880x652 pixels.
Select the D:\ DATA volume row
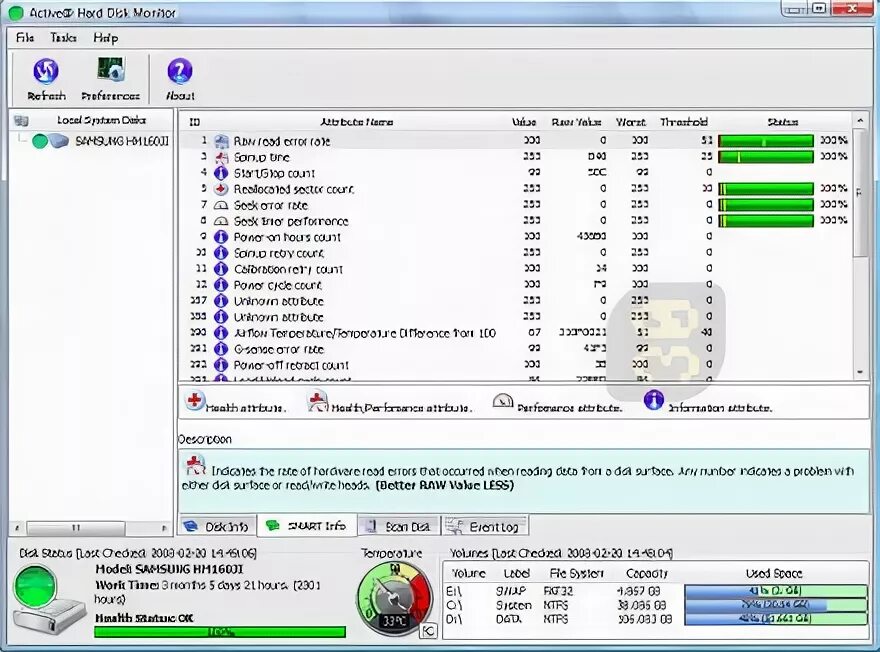click(656, 619)
